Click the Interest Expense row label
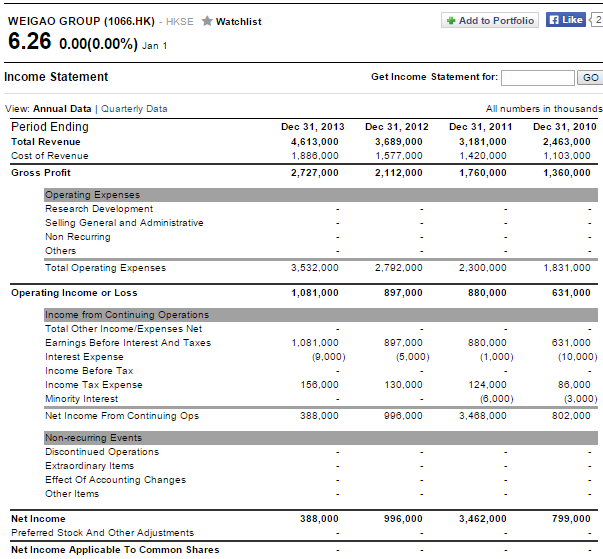 tap(84, 357)
